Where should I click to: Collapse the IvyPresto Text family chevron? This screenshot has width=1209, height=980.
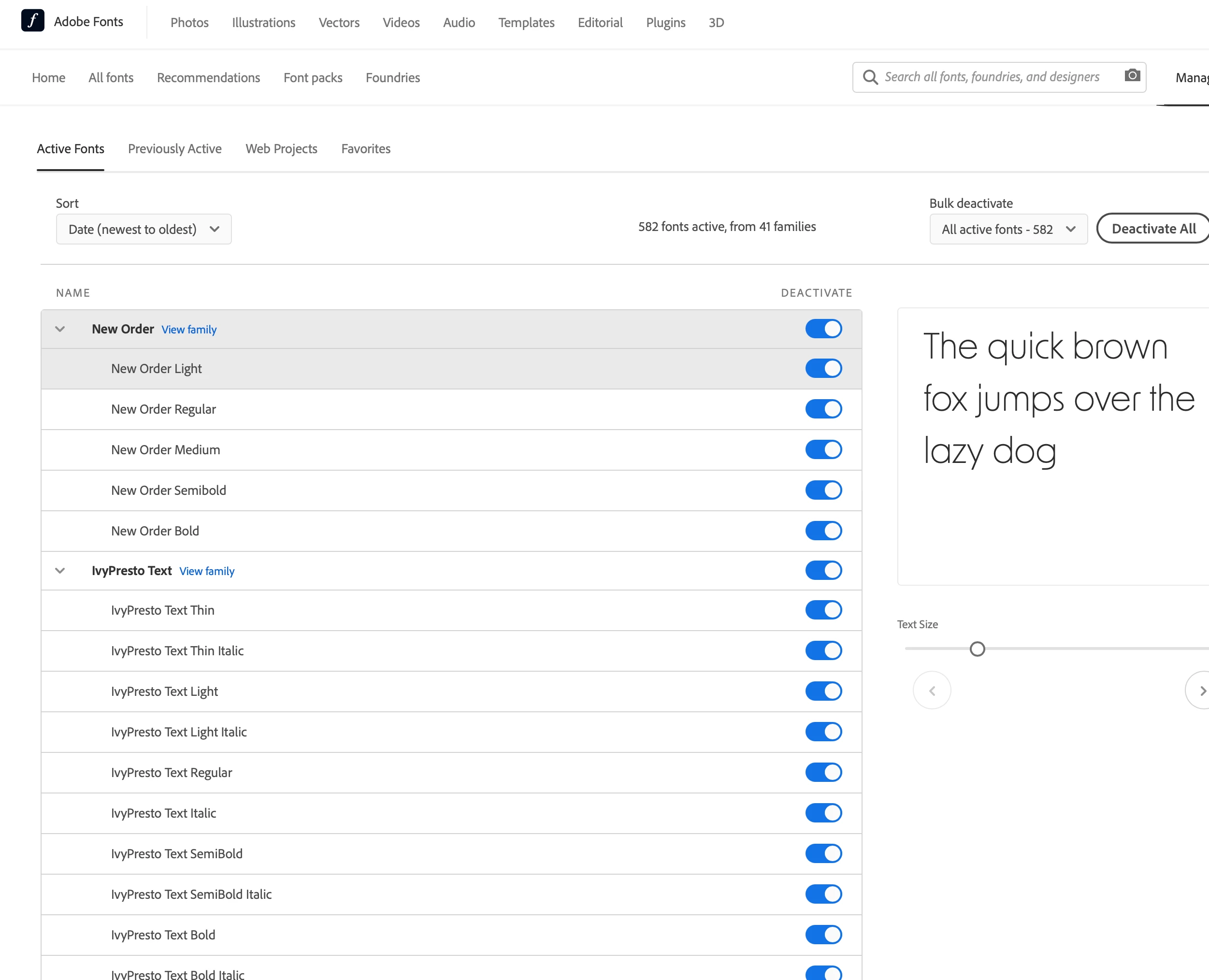coord(60,571)
